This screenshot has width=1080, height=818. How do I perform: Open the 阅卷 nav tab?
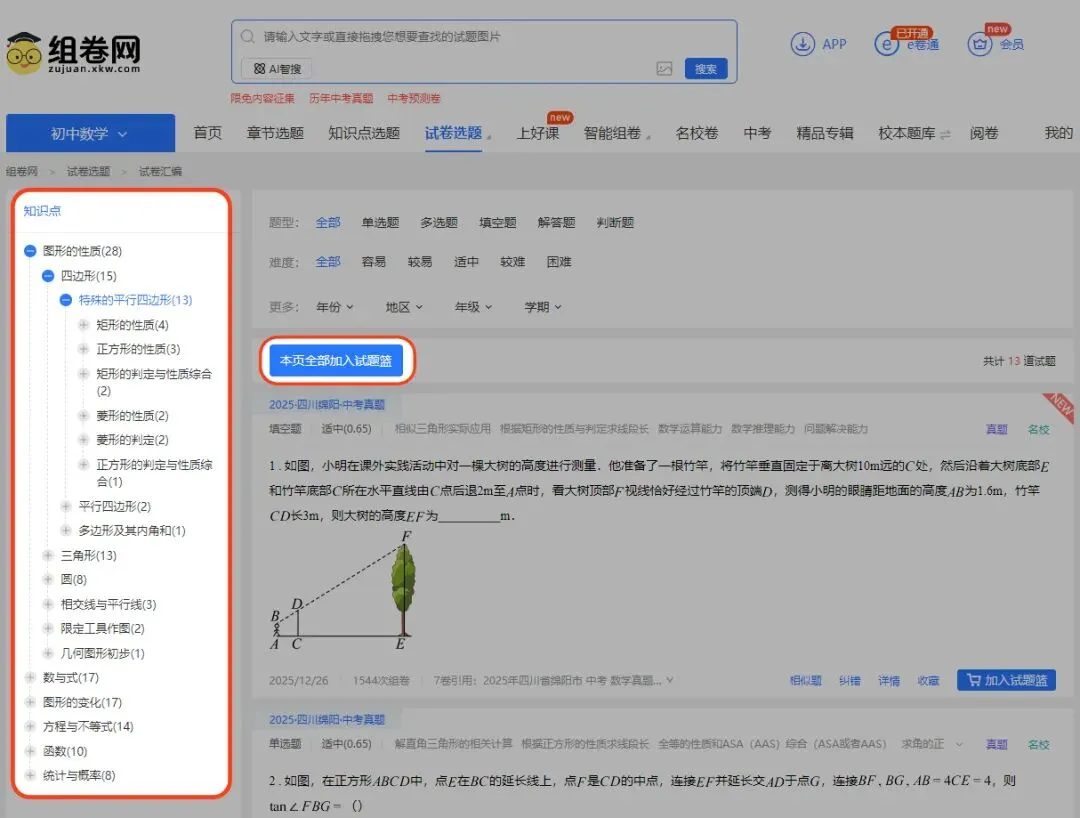tap(984, 133)
